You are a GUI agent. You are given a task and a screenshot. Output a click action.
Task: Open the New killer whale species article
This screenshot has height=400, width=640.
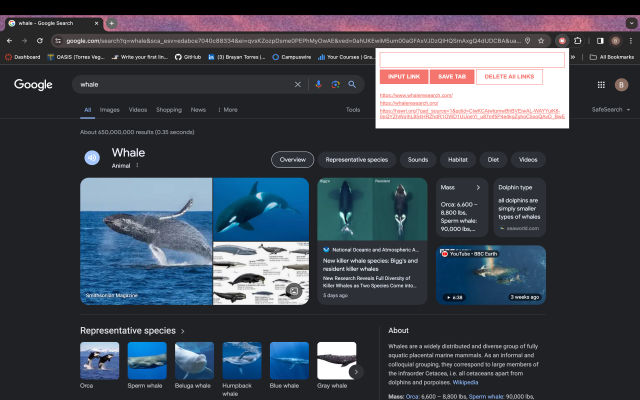point(372,241)
